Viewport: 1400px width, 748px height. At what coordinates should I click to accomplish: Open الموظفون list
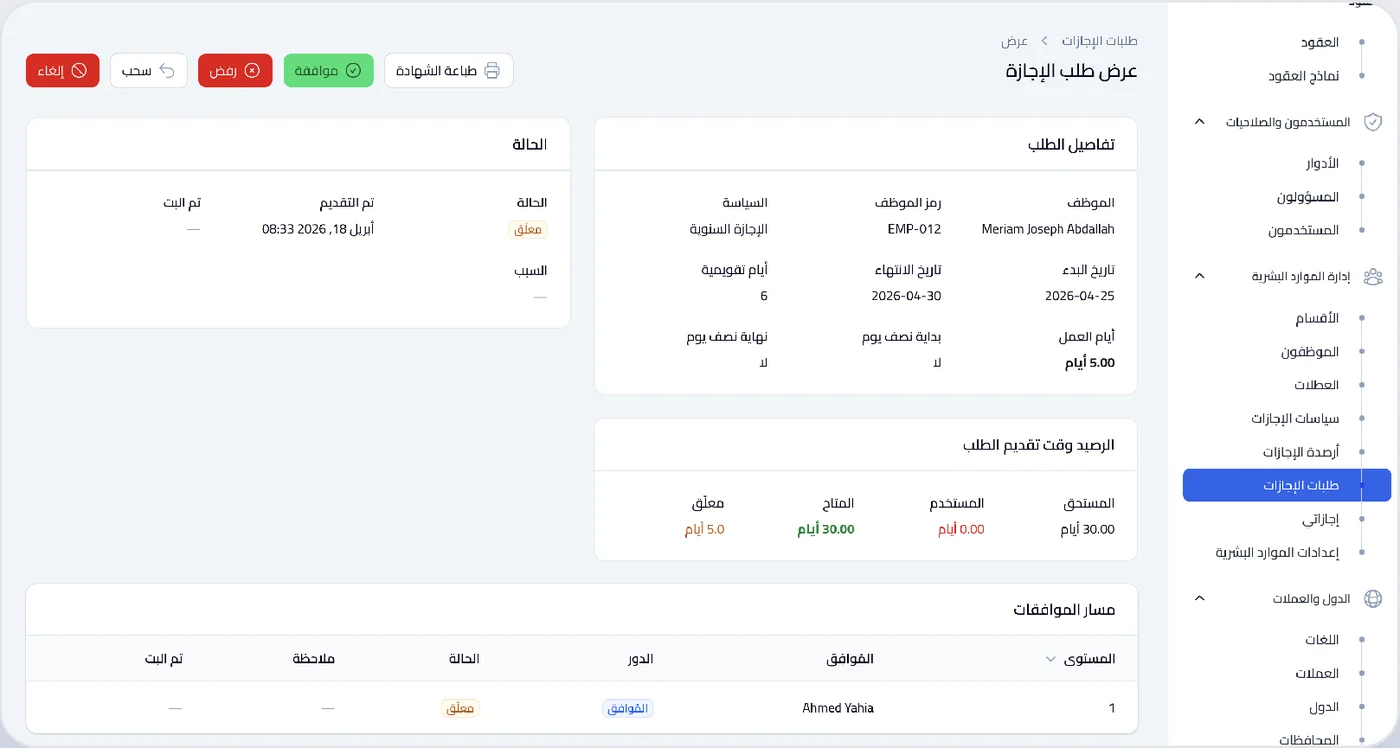[1311, 351]
